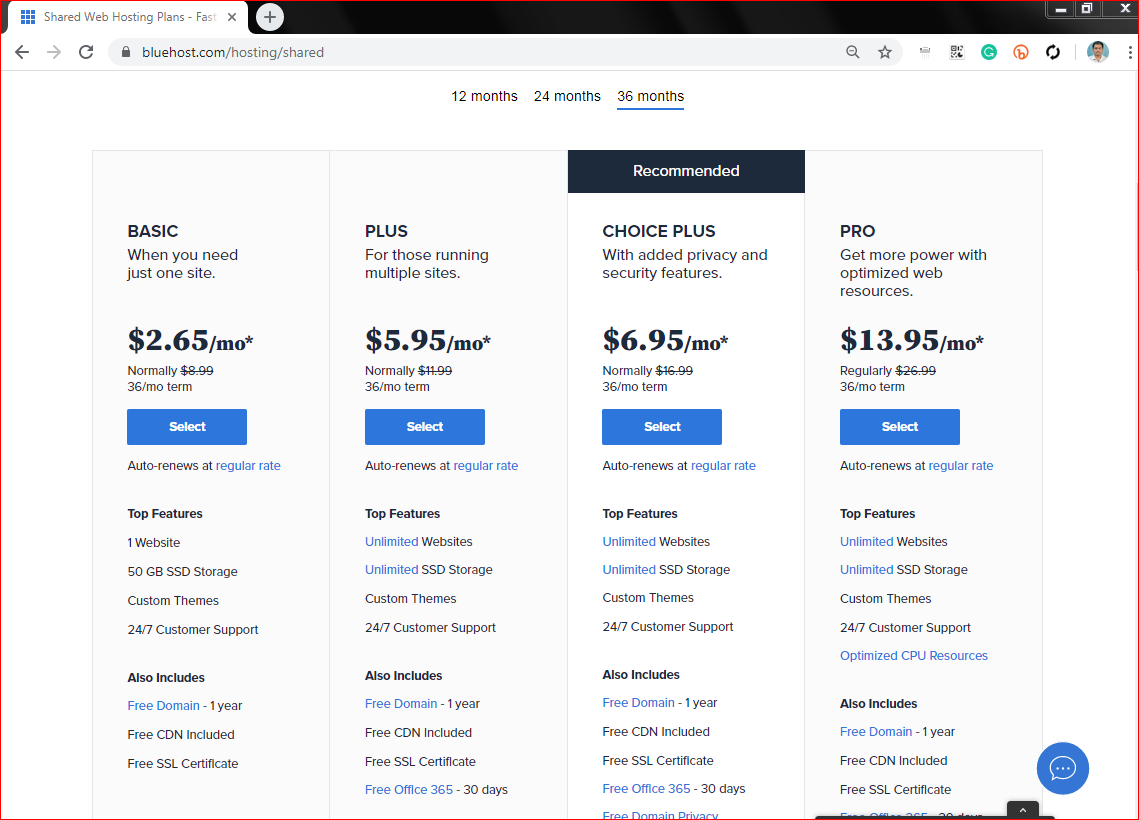Switch to the 24 months term
Screen dimensions: 1139x820
pos(567,97)
